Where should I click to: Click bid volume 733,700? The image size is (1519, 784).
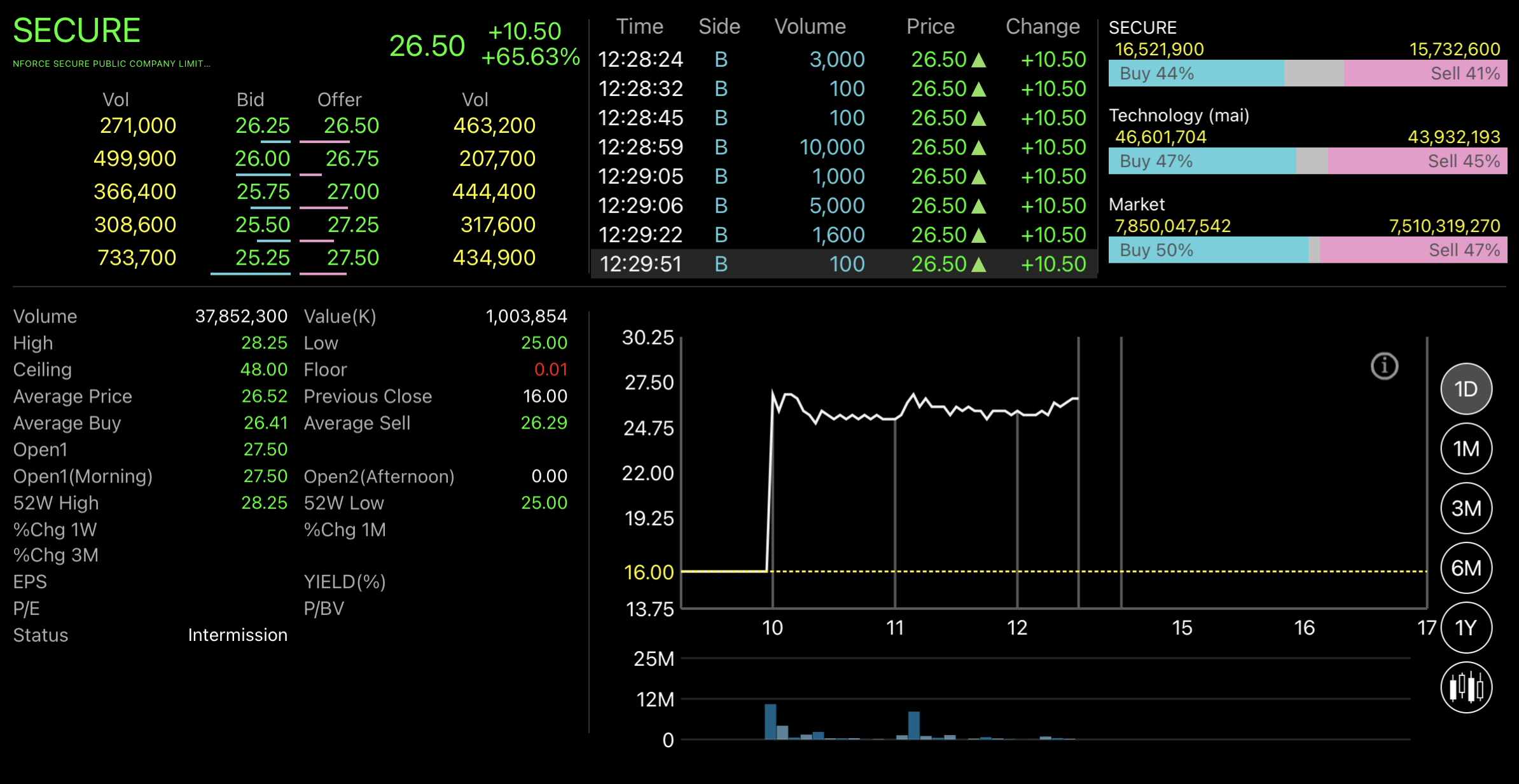[x=136, y=258]
